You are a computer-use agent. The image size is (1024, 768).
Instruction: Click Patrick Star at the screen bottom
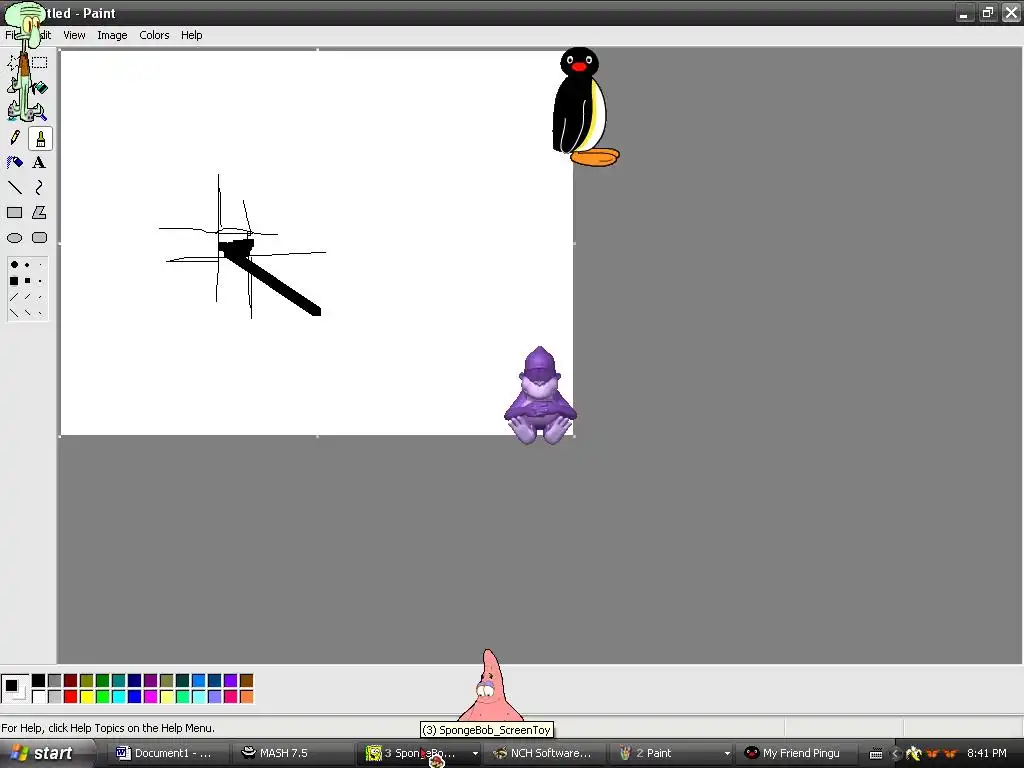point(489,685)
